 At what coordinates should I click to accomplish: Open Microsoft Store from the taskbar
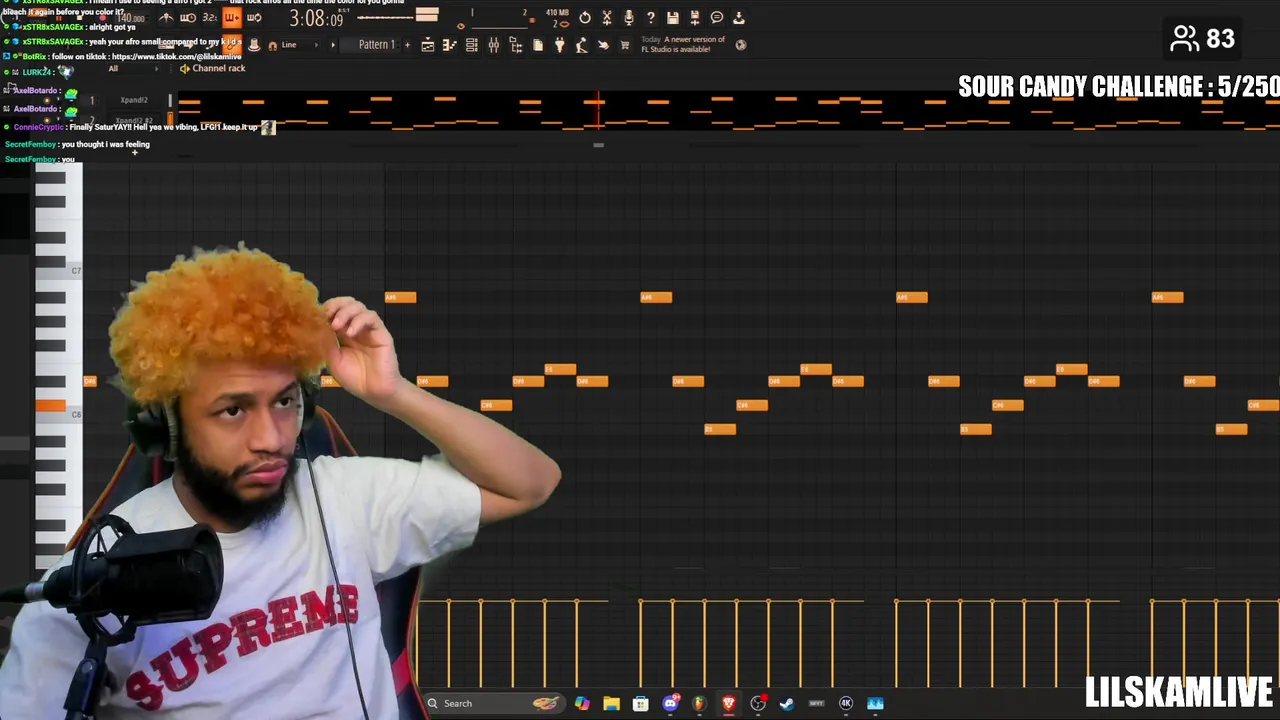[x=641, y=703]
